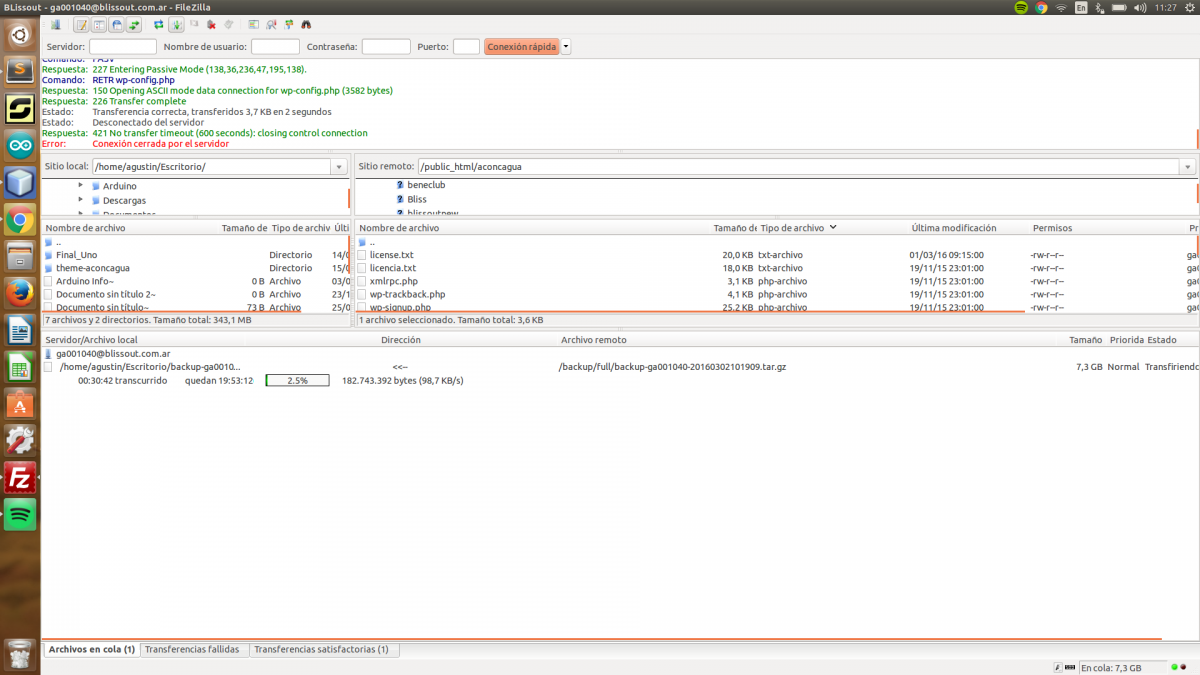Open the Sitio local path dropdown
This screenshot has width=1200, height=675.
340,166
